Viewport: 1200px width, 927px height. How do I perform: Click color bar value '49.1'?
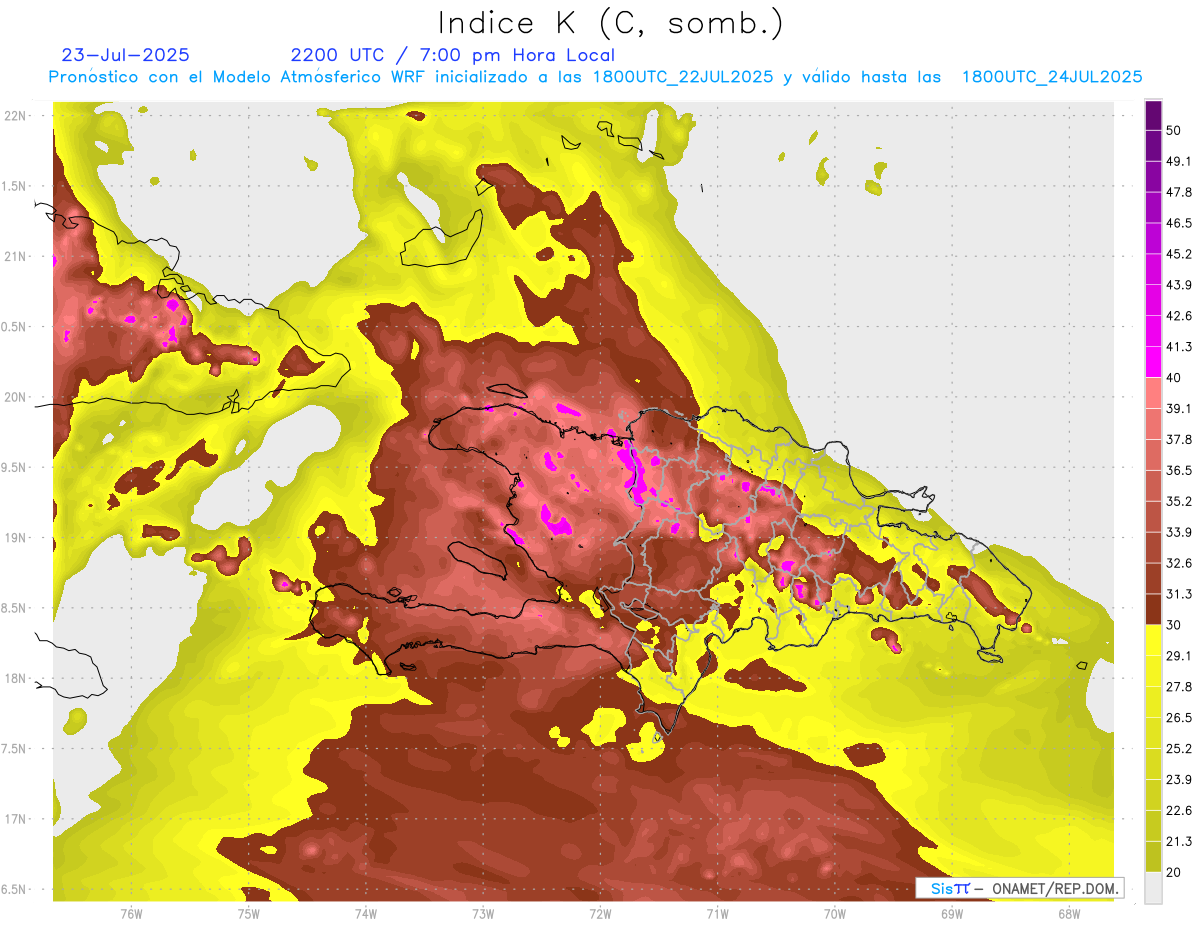1178,161
